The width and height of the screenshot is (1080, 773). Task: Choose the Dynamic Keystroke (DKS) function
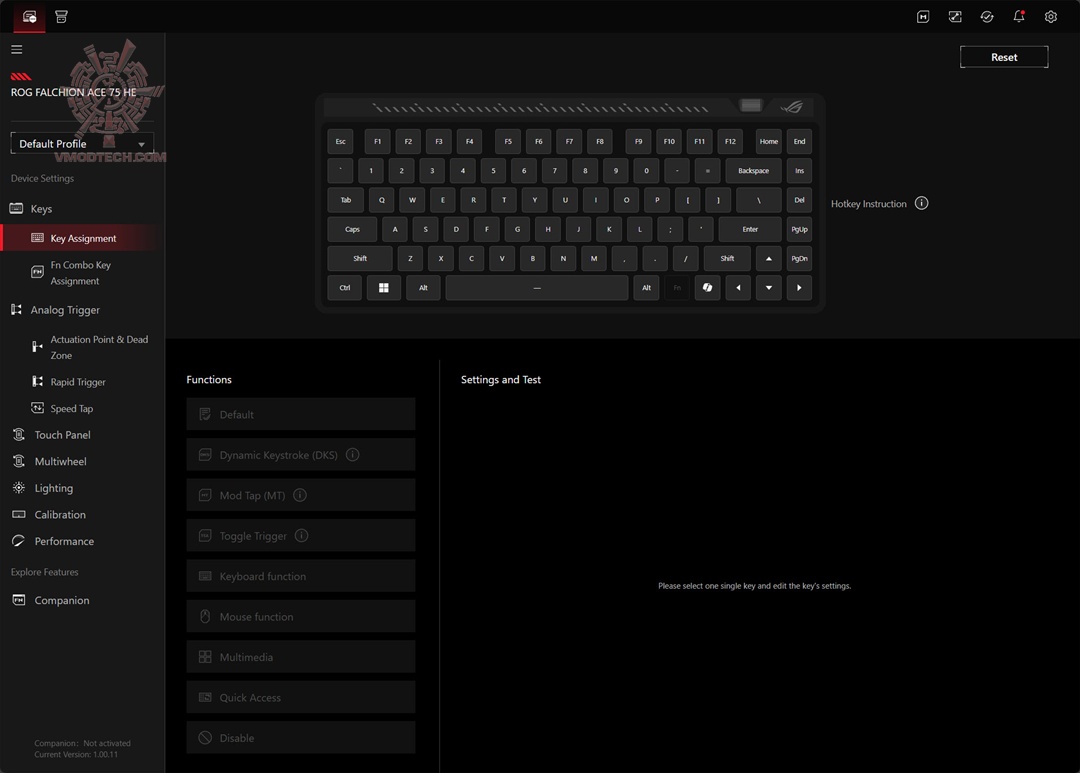coord(300,455)
